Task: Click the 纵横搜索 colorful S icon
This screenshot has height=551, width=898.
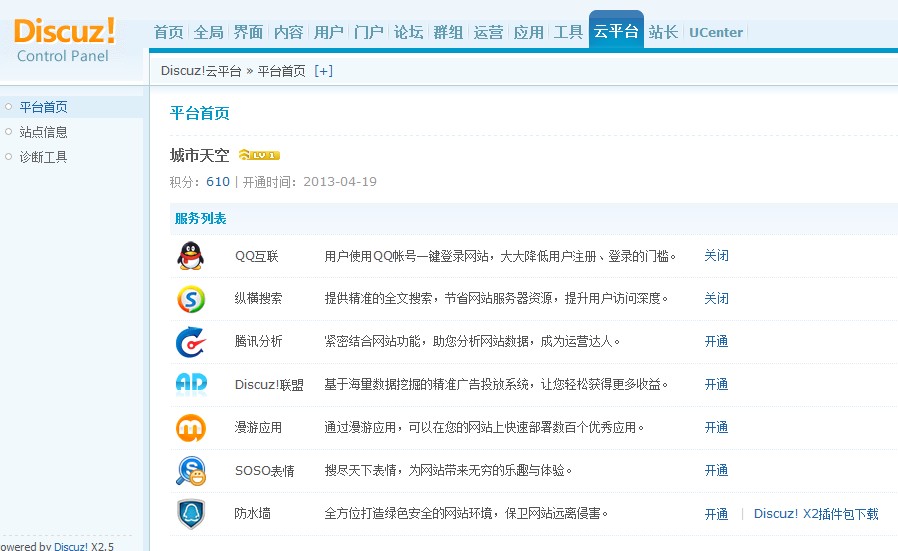Action: point(191,298)
